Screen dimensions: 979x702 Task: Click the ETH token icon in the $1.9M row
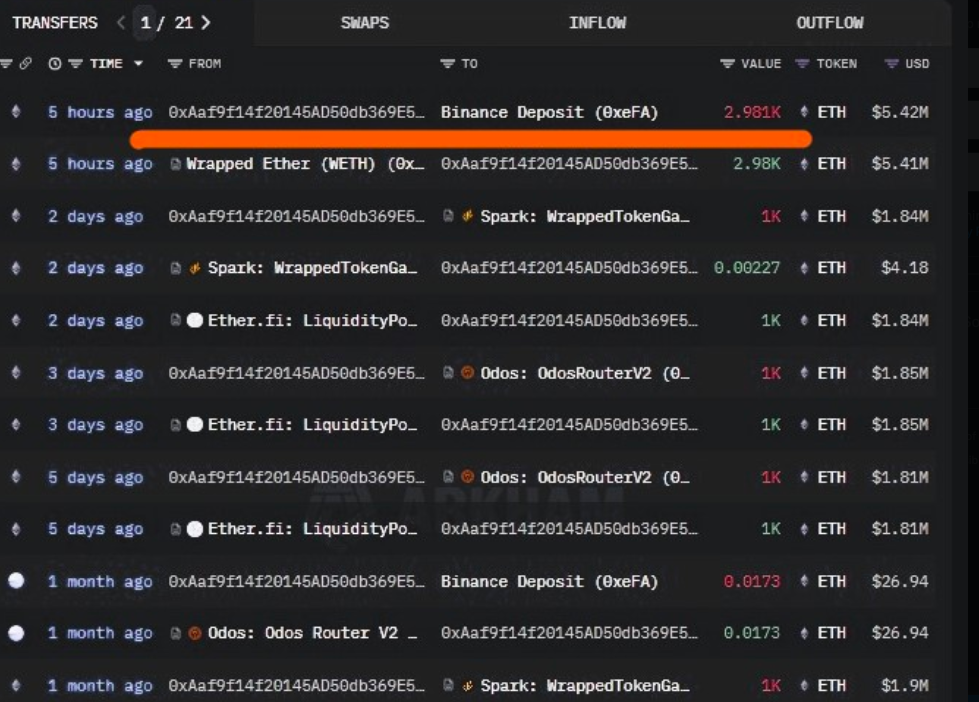pos(804,686)
